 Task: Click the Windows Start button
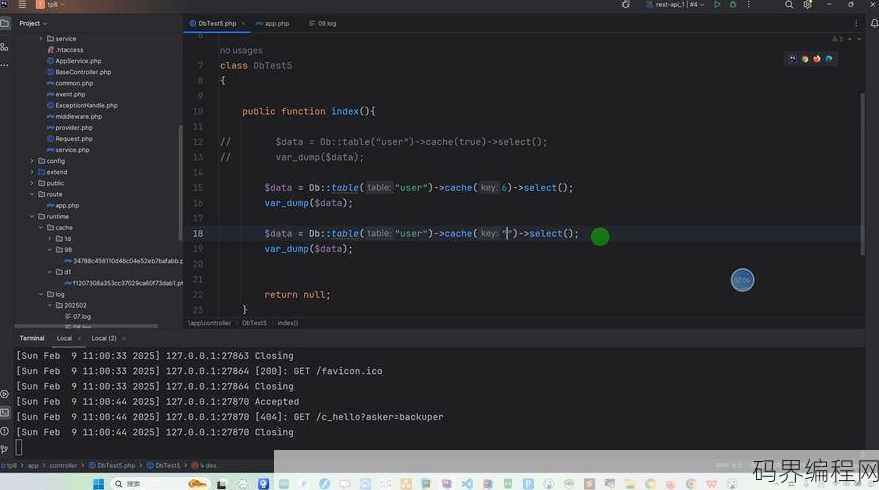click(x=99, y=484)
